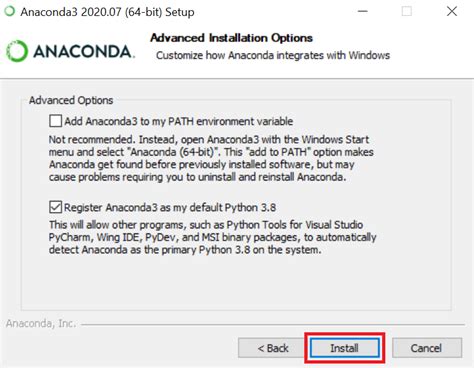474x368 pixels.
Task: Click the green Anaconda ring logo
Action: pos(17,51)
